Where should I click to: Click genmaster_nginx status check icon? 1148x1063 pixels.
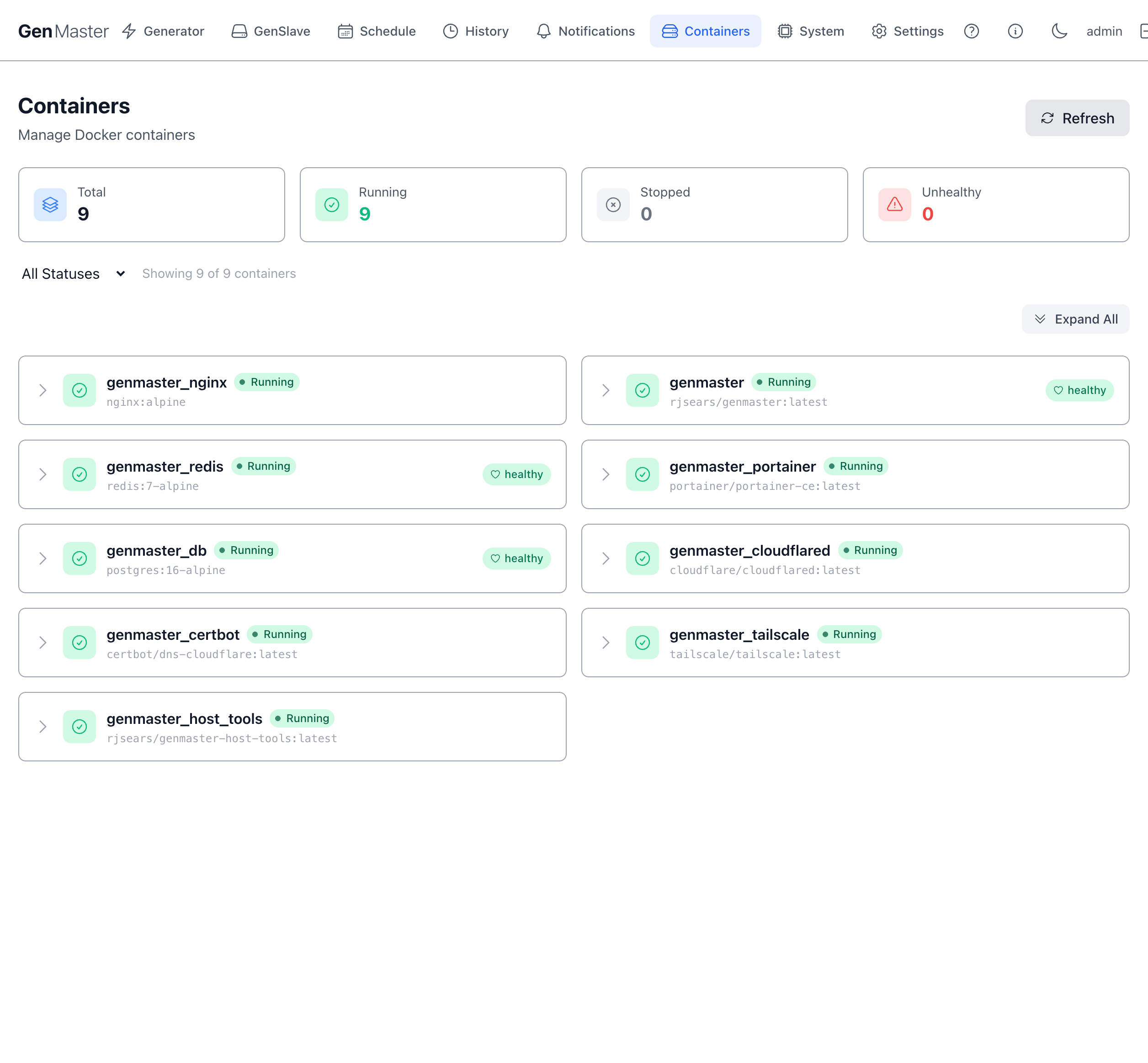(80, 391)
